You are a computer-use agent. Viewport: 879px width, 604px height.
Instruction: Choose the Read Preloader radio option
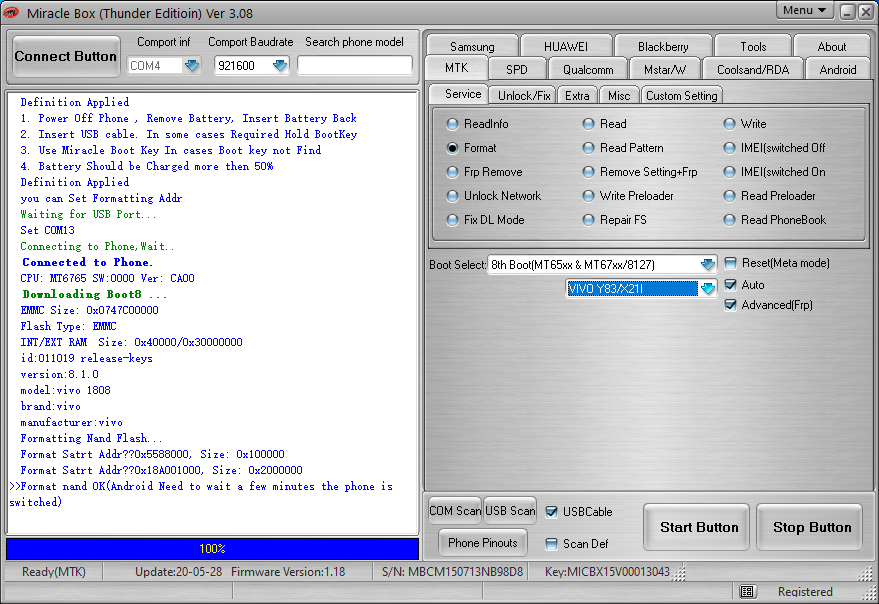tap(729, 196)
